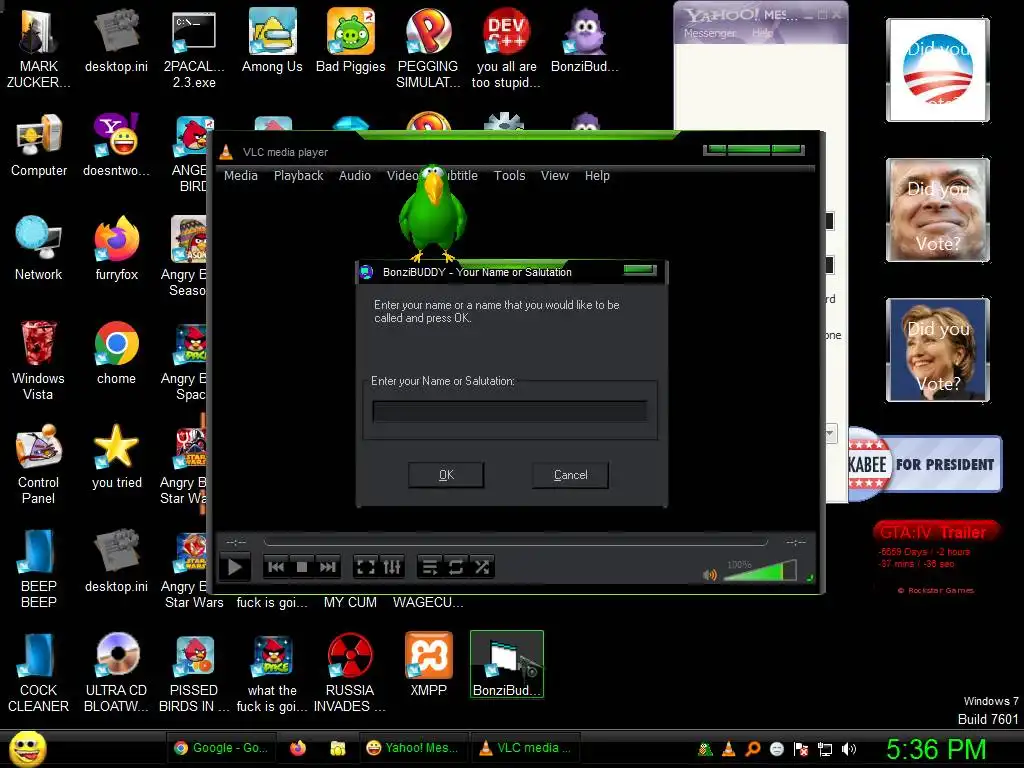This screenshot has width=1024, height=768.
Task: Select the RUSSIA INVADES desktop icon
Action: [x=350, y=673]
